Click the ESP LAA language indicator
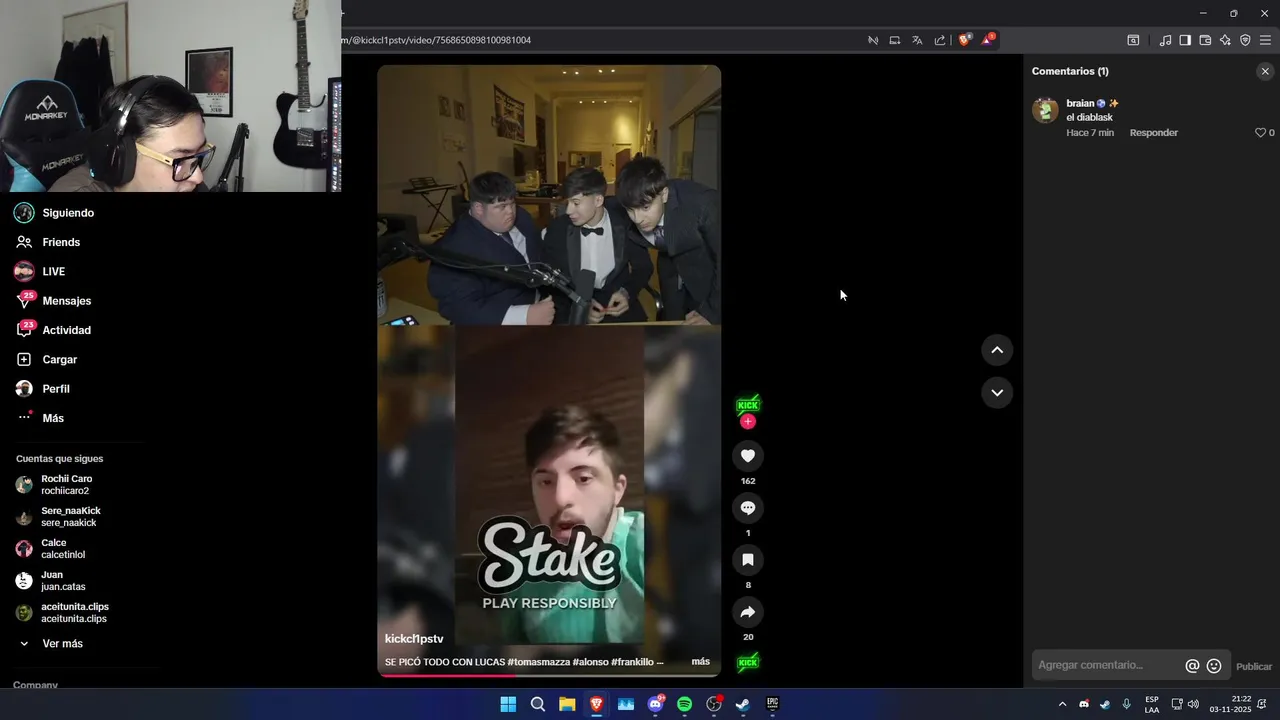The image size is (1280, 720). 1152,704
